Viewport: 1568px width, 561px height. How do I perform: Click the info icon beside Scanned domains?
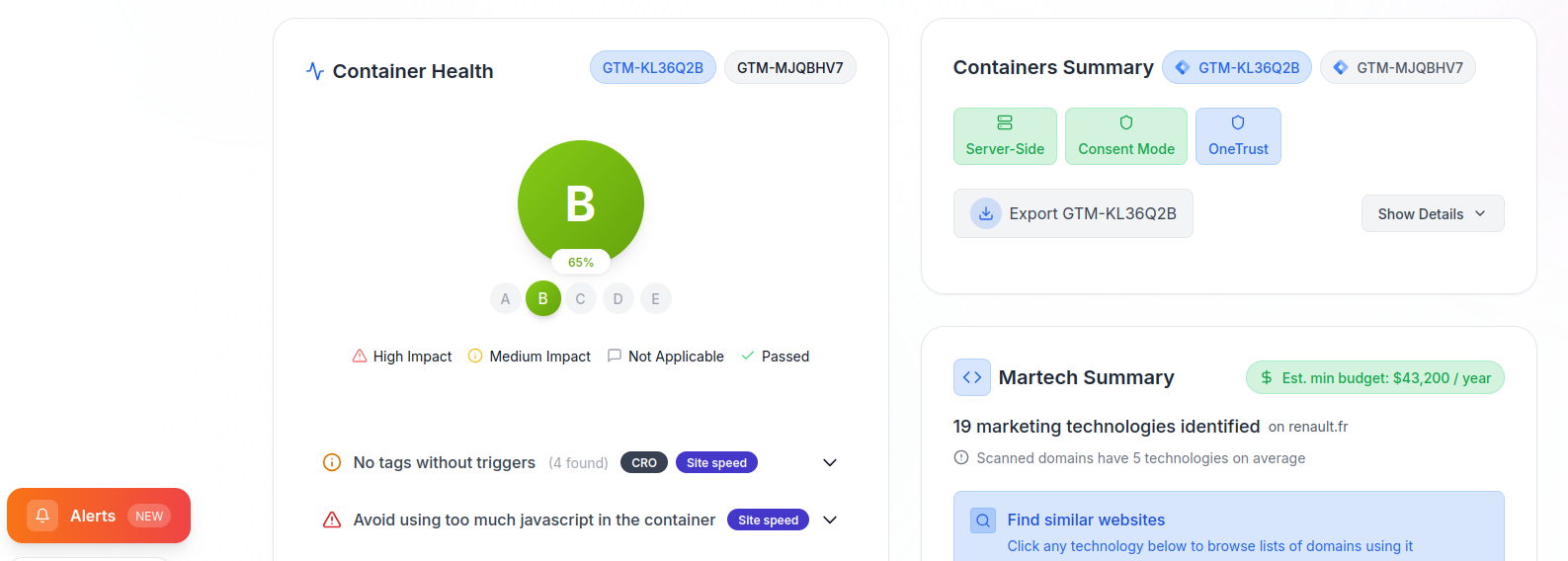click(961, 457)
